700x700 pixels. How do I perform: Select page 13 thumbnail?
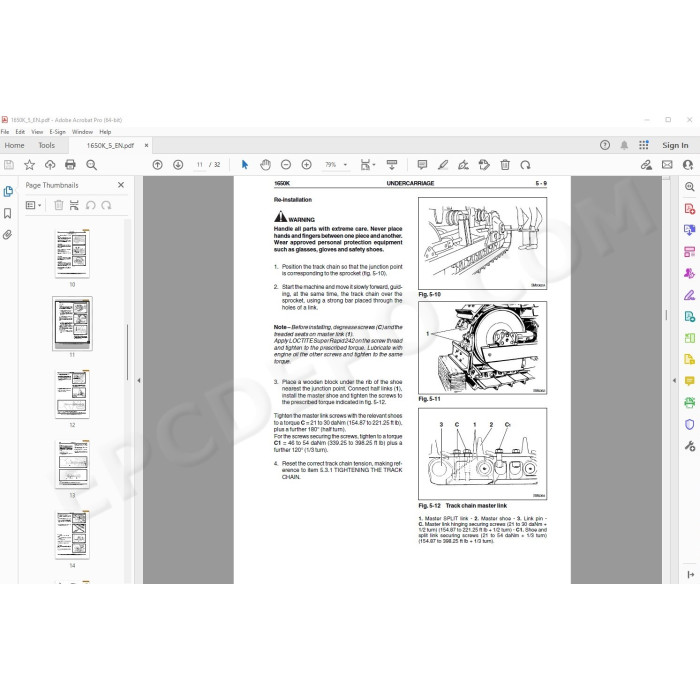[x=72, y=464]
